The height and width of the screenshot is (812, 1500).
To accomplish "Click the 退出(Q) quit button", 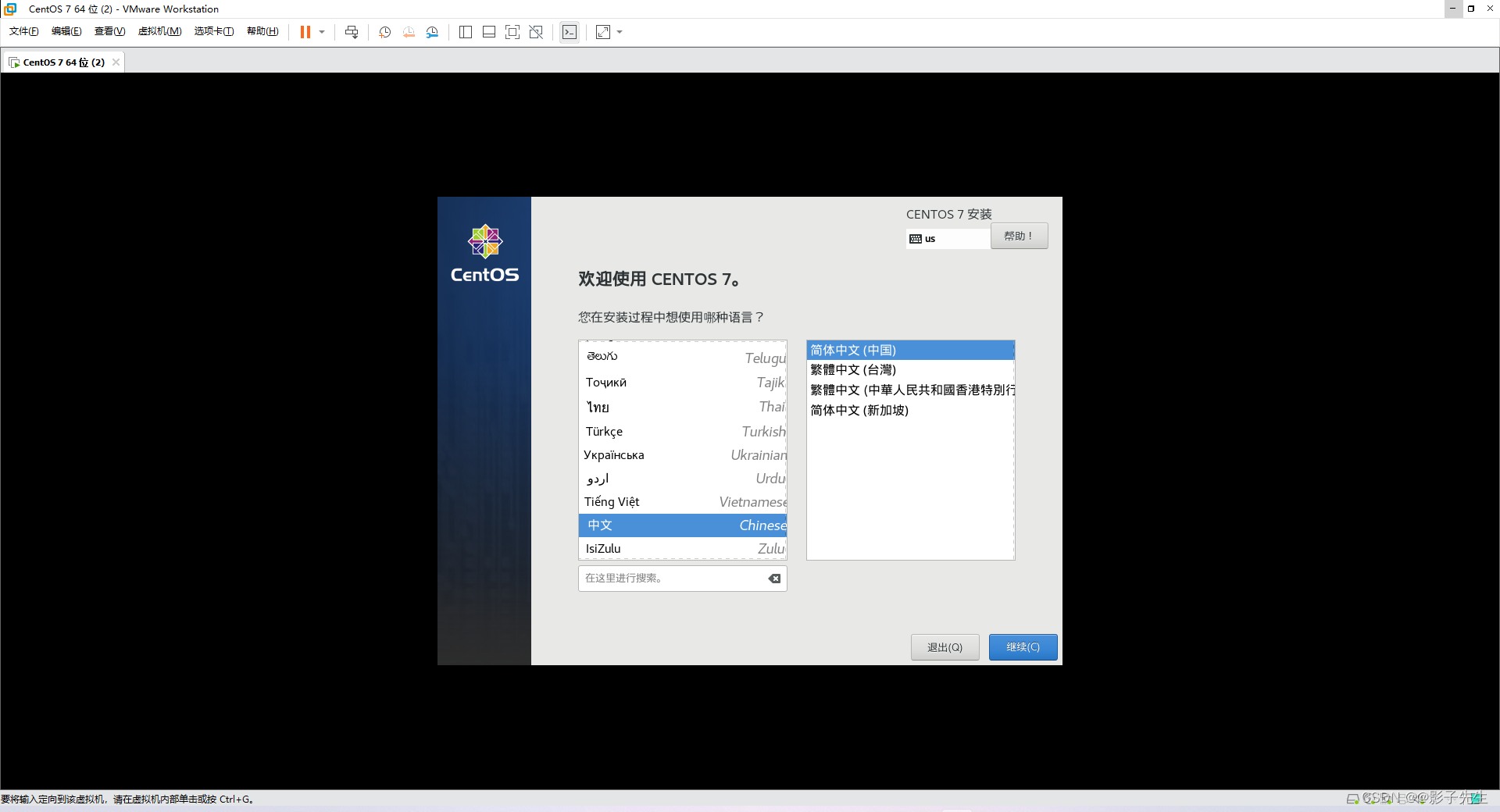I will (945, 647).
